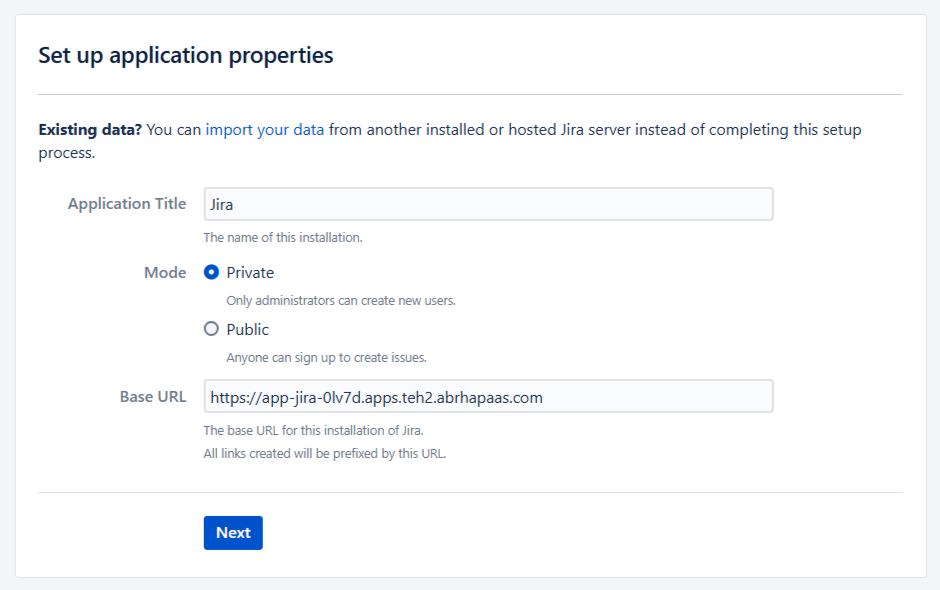
Task: Click 'All links created will be prefixed' hint
Action: (325, 453)
